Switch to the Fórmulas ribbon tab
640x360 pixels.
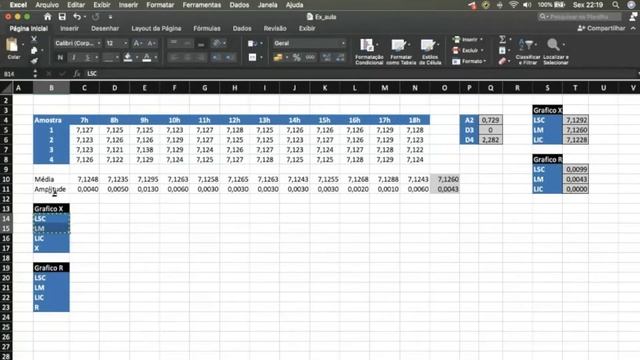click(x=207, y=29)
